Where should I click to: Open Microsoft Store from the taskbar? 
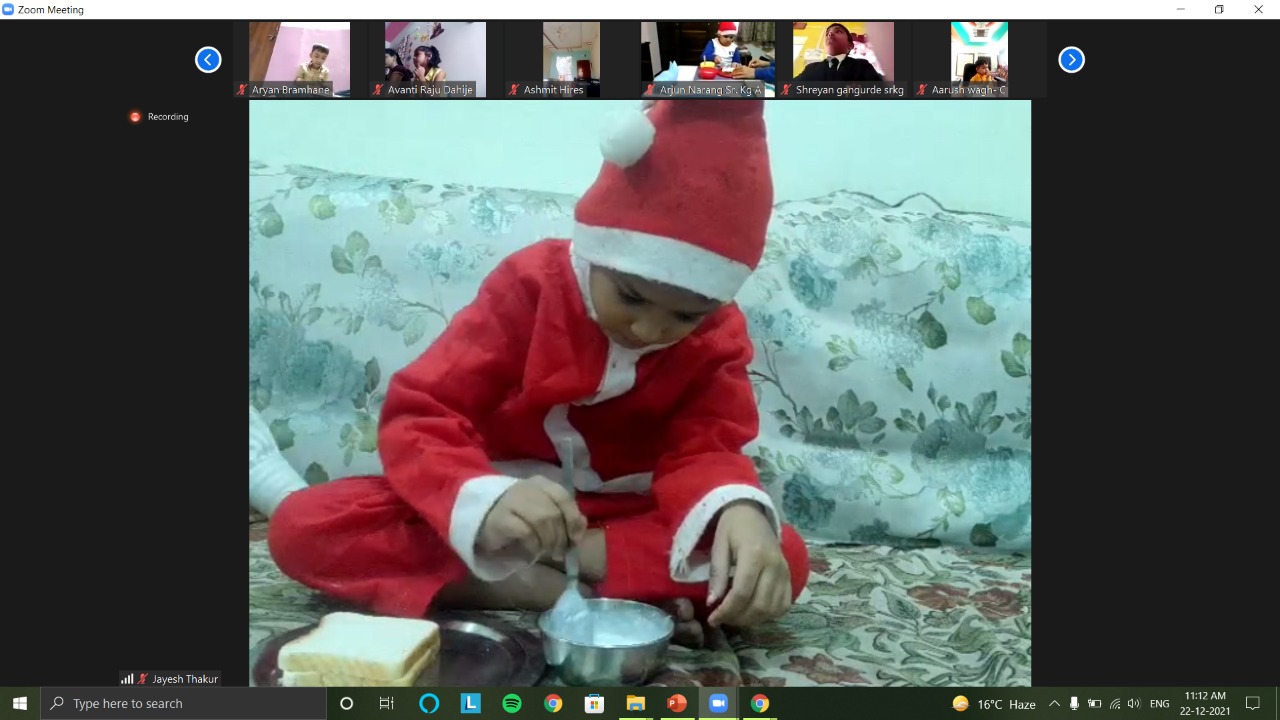[x=594, y=704]
